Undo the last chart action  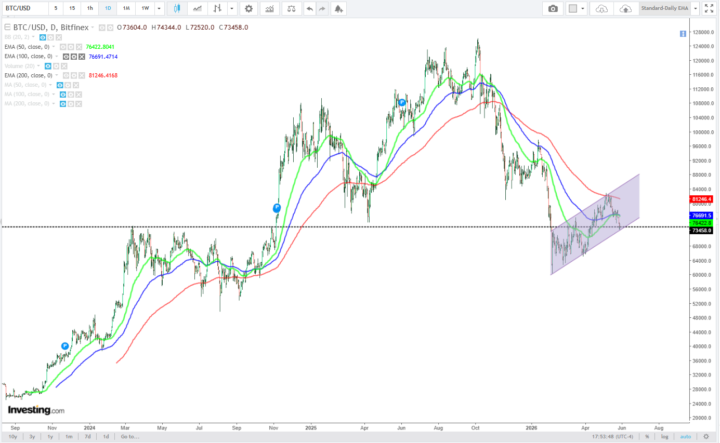pos(310,9)
